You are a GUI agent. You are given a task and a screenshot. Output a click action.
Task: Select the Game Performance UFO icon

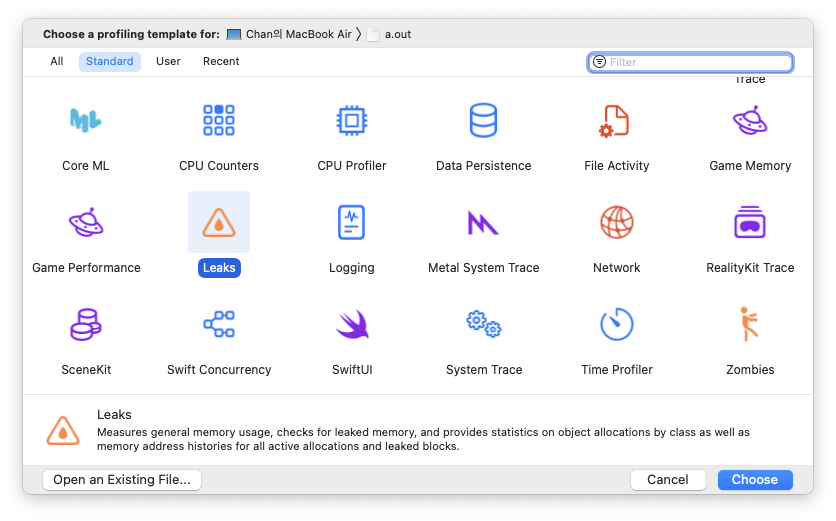tap(86, 222)
